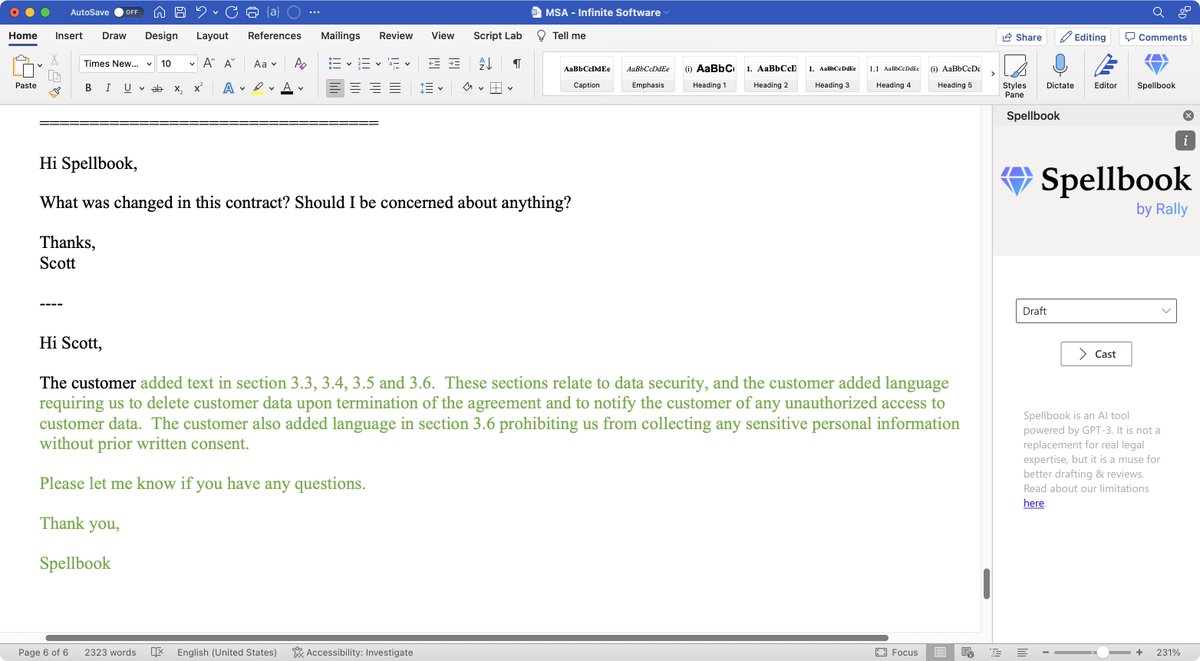
Task: Open the Change Case Aa dropdown
Action: pos(265,63)
